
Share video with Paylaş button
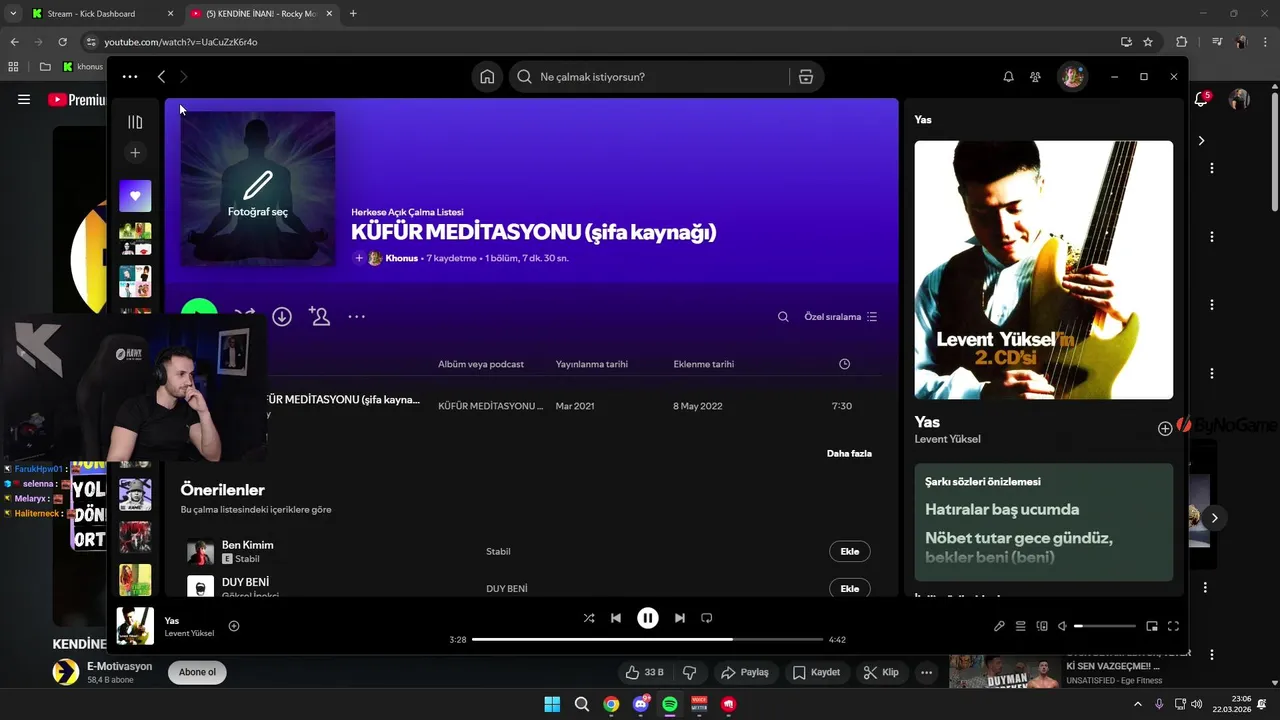tap(745, 673)
